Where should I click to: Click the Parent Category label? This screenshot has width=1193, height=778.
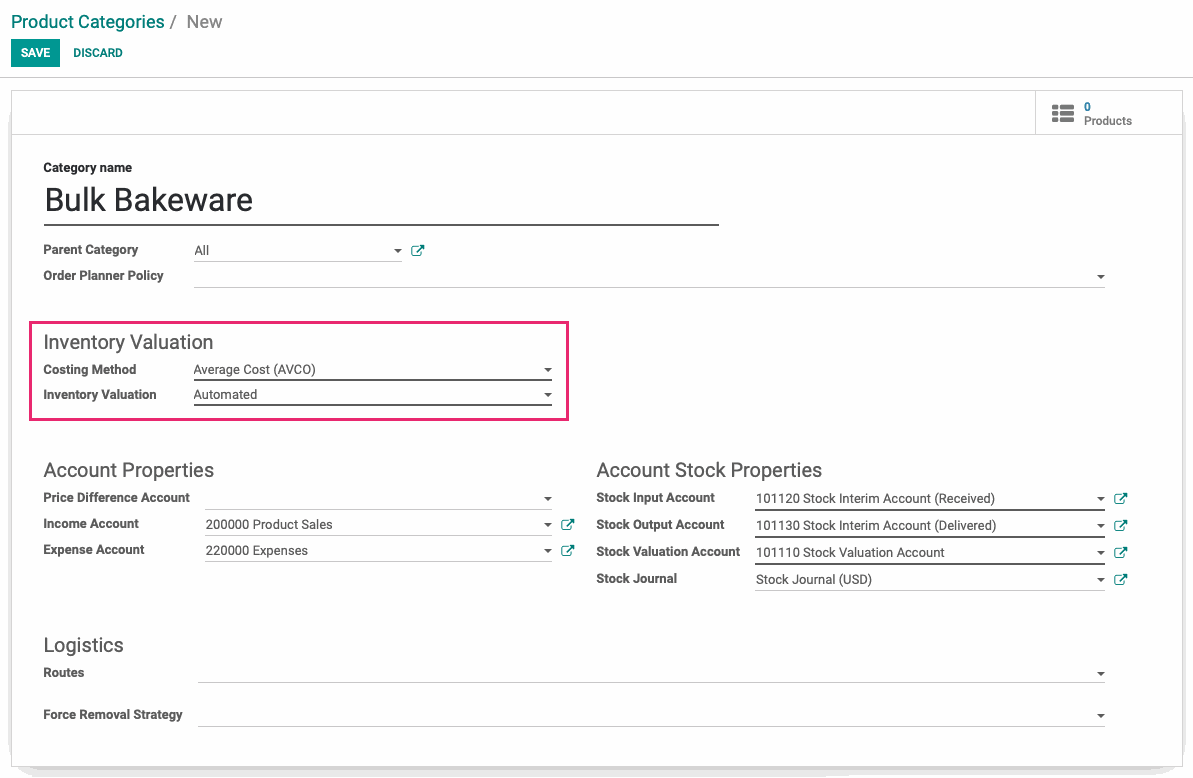pos(91,249)
